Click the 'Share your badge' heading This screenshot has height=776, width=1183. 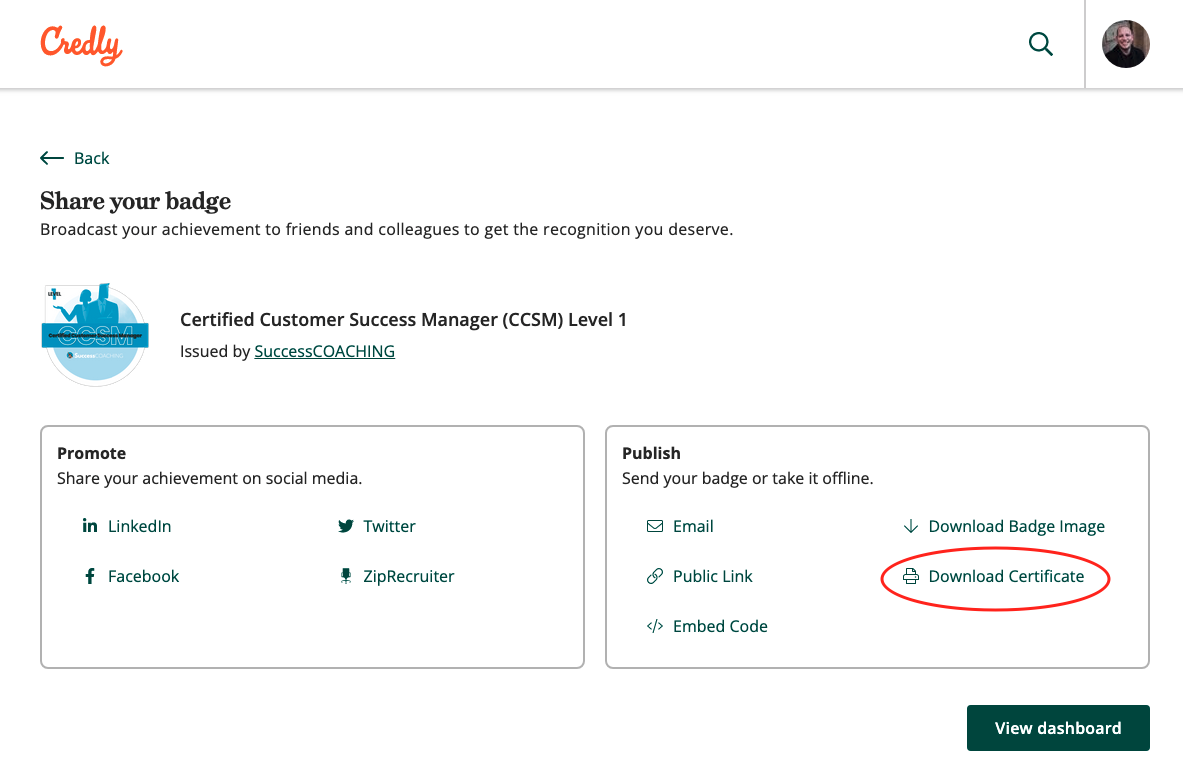tap(136, 201)
